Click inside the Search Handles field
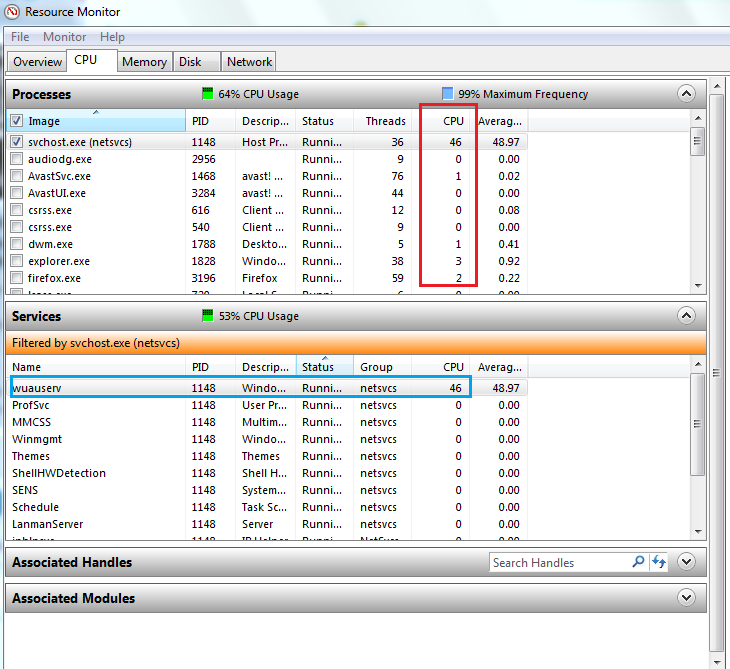This screenshot has width=730, height=669. pyautogui.click(x=560, y=562)
